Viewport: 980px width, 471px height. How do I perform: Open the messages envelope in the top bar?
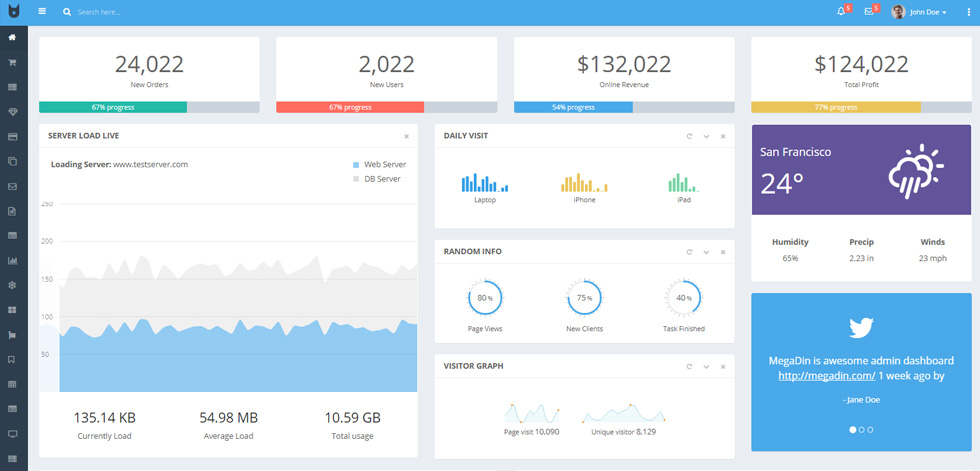[x=869, y=12]
